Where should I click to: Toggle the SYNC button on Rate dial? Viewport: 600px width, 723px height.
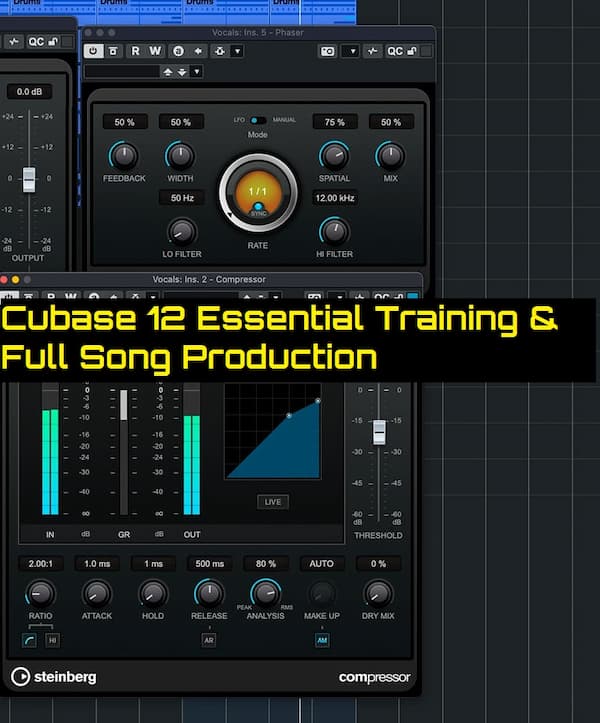258,209
